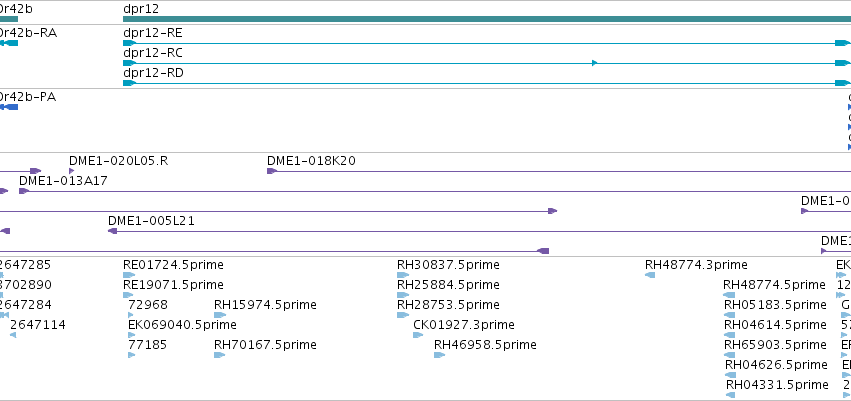Viewport: 851px width, 401px height.
Task: Select the DME1-013A17 clone label
Action: pos(63,181)
